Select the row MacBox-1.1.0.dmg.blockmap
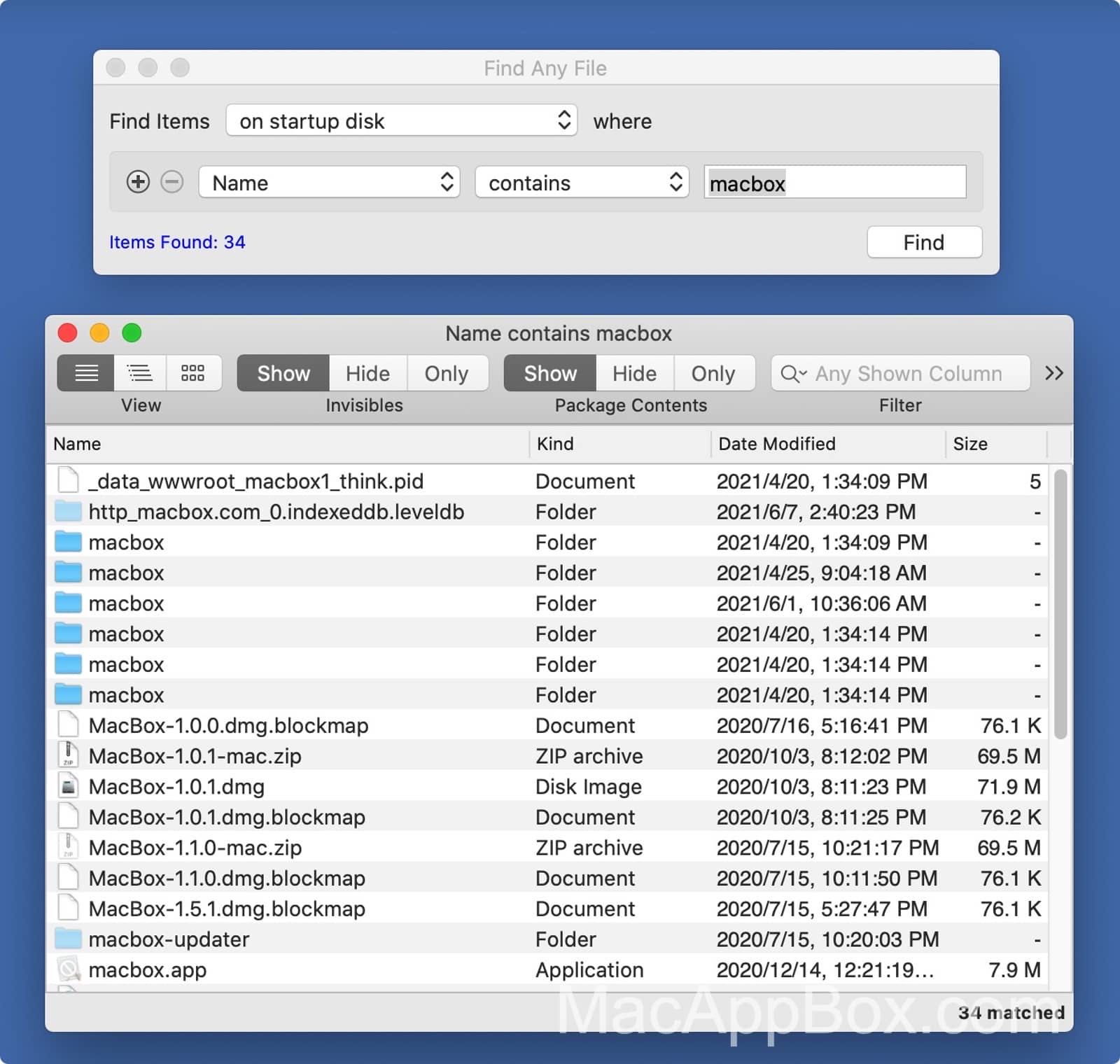The height and width of the screenshot is (1064, 1120). [547, 878]
